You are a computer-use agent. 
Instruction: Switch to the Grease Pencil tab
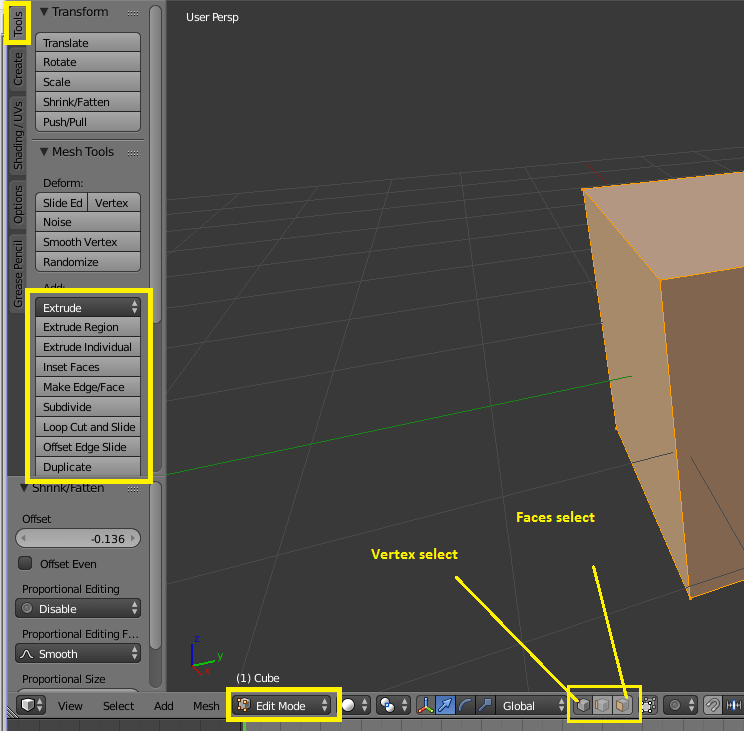tap(18, 274)
